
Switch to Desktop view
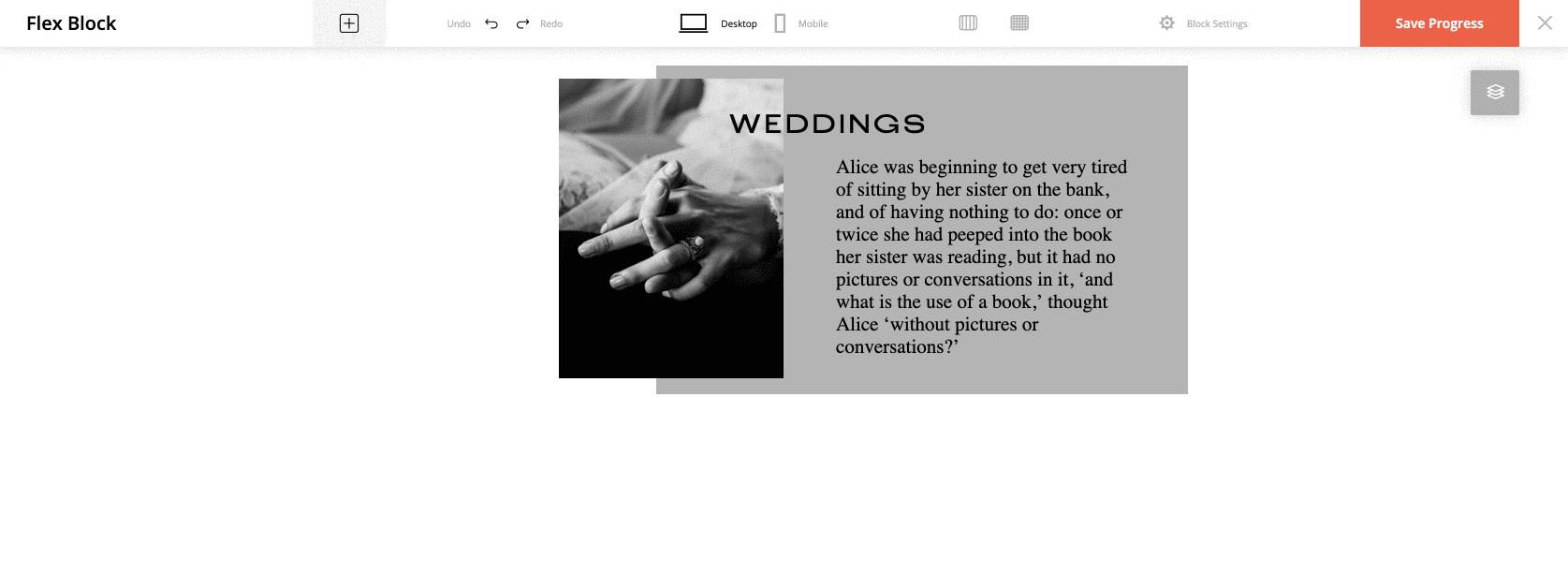(x=718, y=23)
